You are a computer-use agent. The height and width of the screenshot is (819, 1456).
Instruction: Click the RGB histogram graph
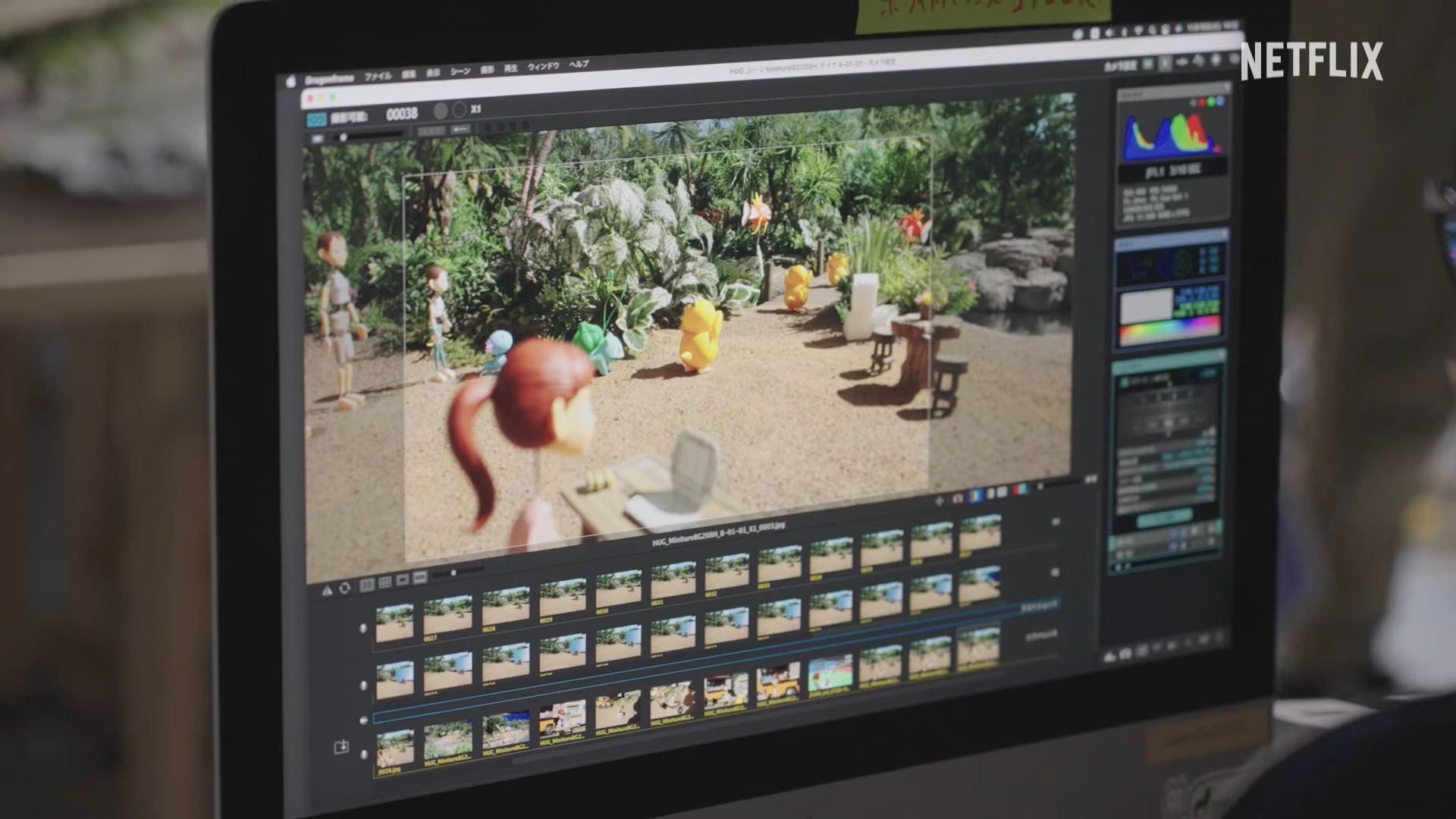(x=1172, y=136)
